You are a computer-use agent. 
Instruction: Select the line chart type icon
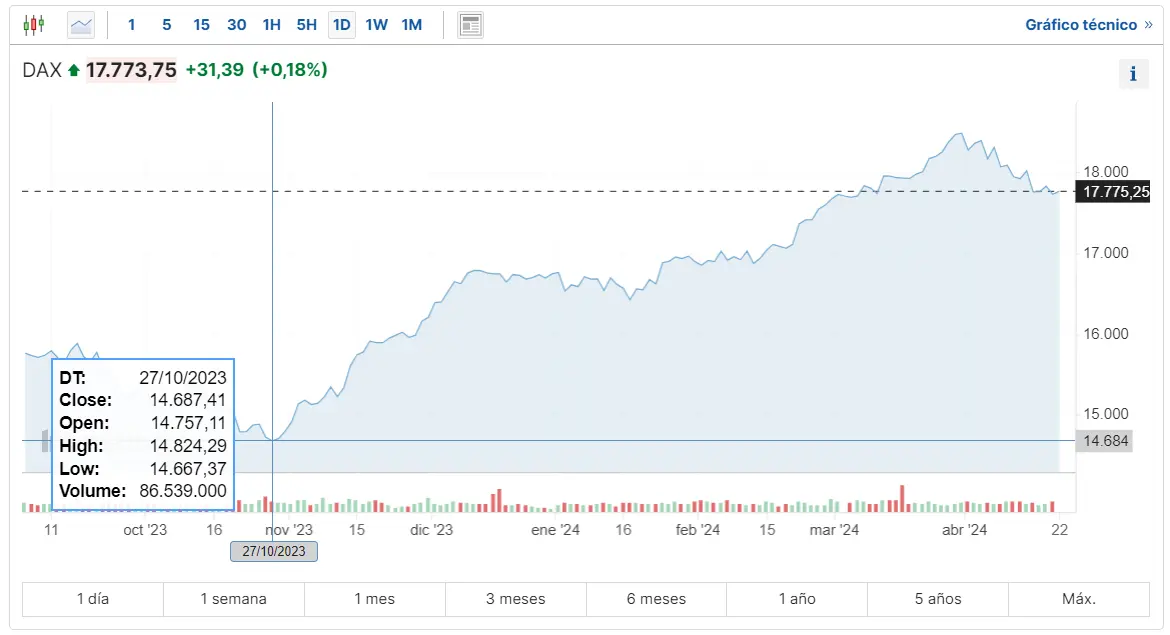[80, 24]
